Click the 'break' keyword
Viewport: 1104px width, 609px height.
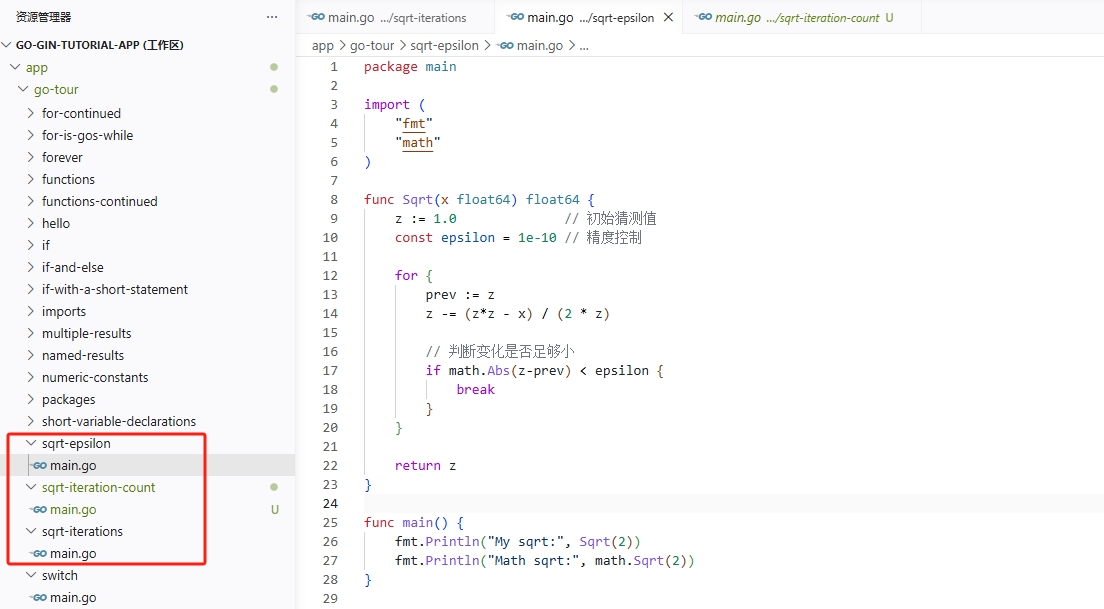tap(475, 389)
